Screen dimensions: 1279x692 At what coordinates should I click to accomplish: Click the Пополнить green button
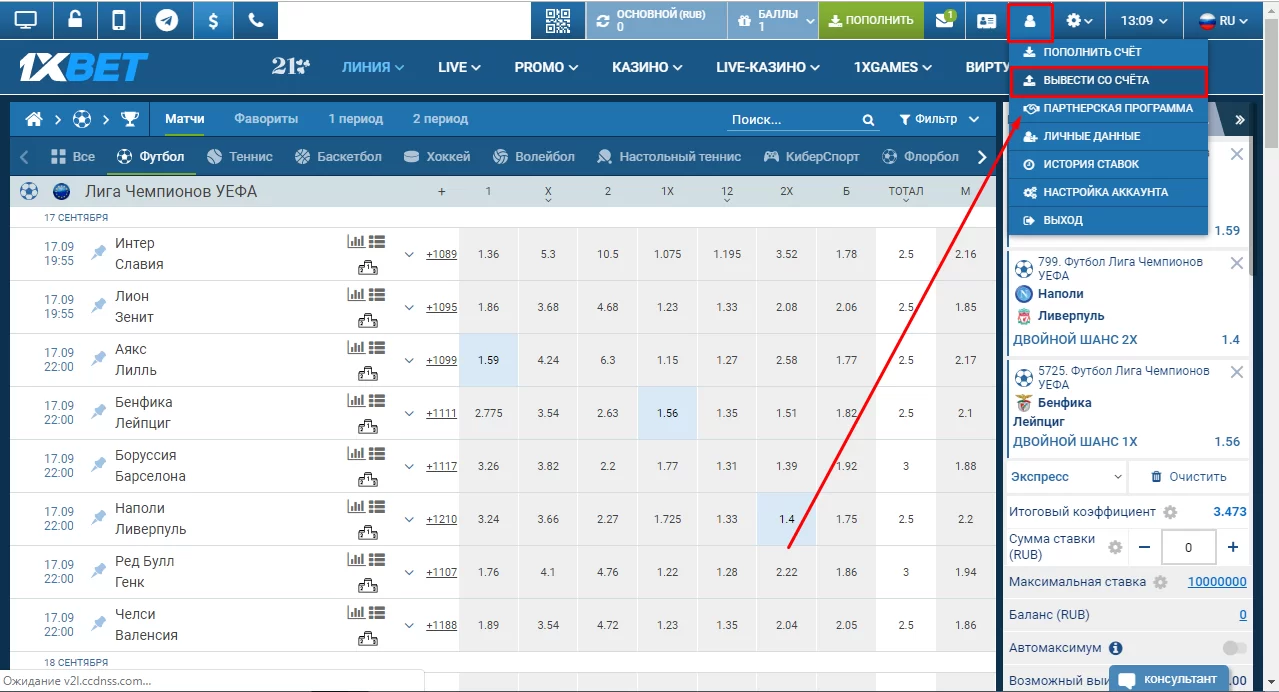pos(871,20)
